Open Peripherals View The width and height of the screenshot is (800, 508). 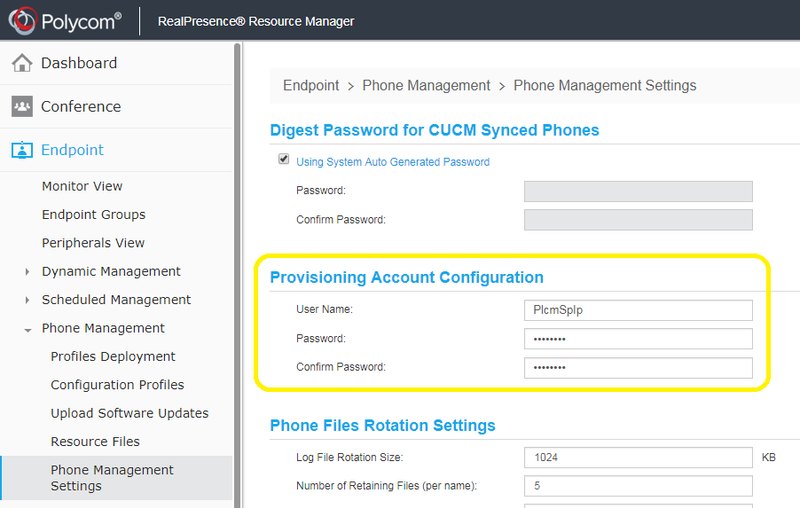tap(93, 243)
